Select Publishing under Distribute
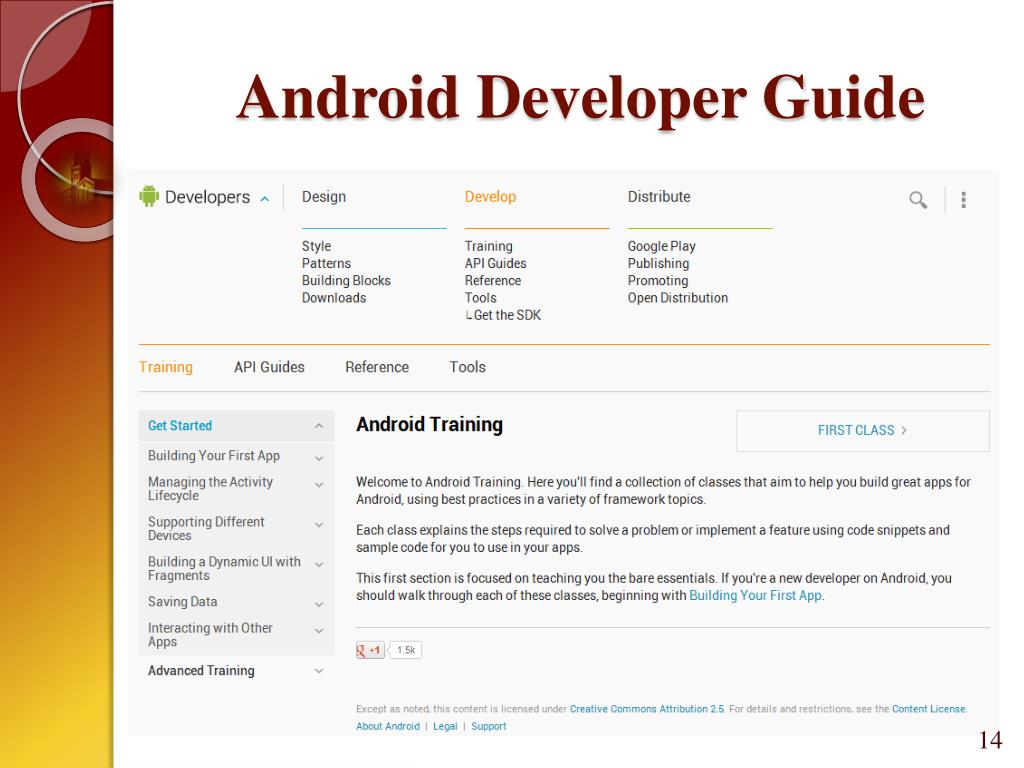Screen dimensions: 1024x768 point(658,263)
